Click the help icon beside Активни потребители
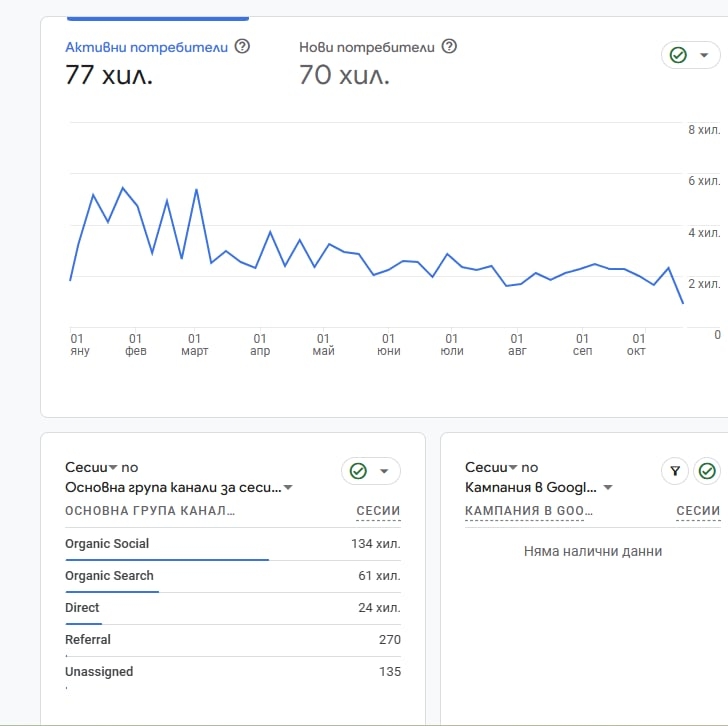This screenshot has width=728, height=726. coord(242,46)
